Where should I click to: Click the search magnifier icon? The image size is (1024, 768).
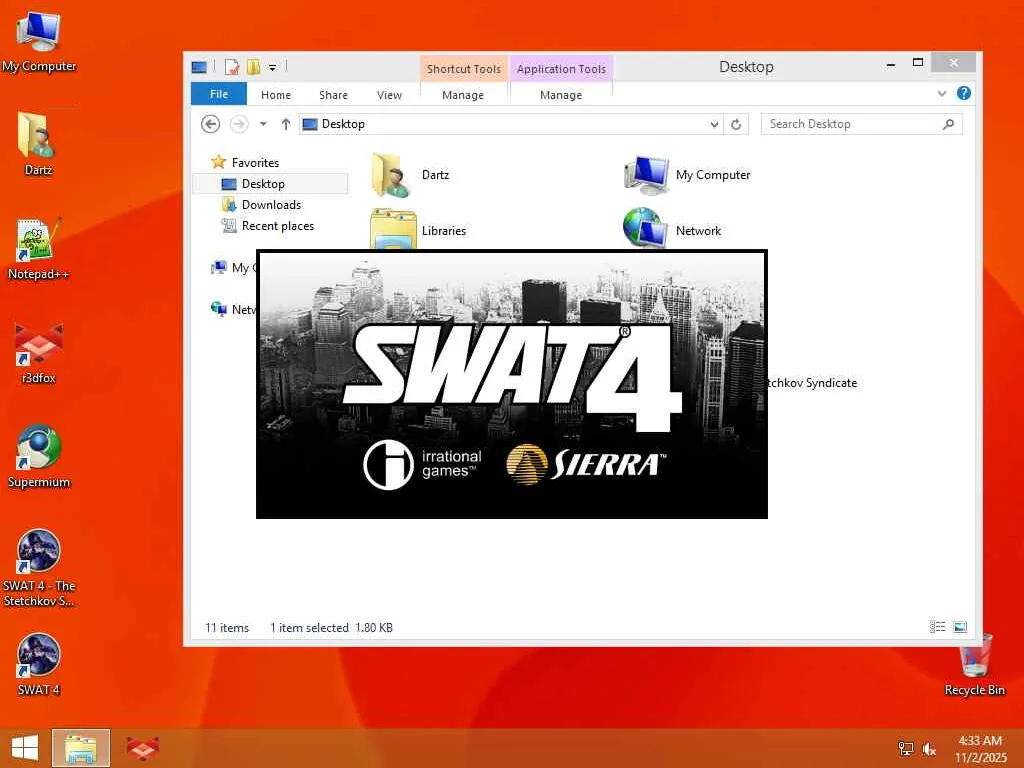click(948, 124)
